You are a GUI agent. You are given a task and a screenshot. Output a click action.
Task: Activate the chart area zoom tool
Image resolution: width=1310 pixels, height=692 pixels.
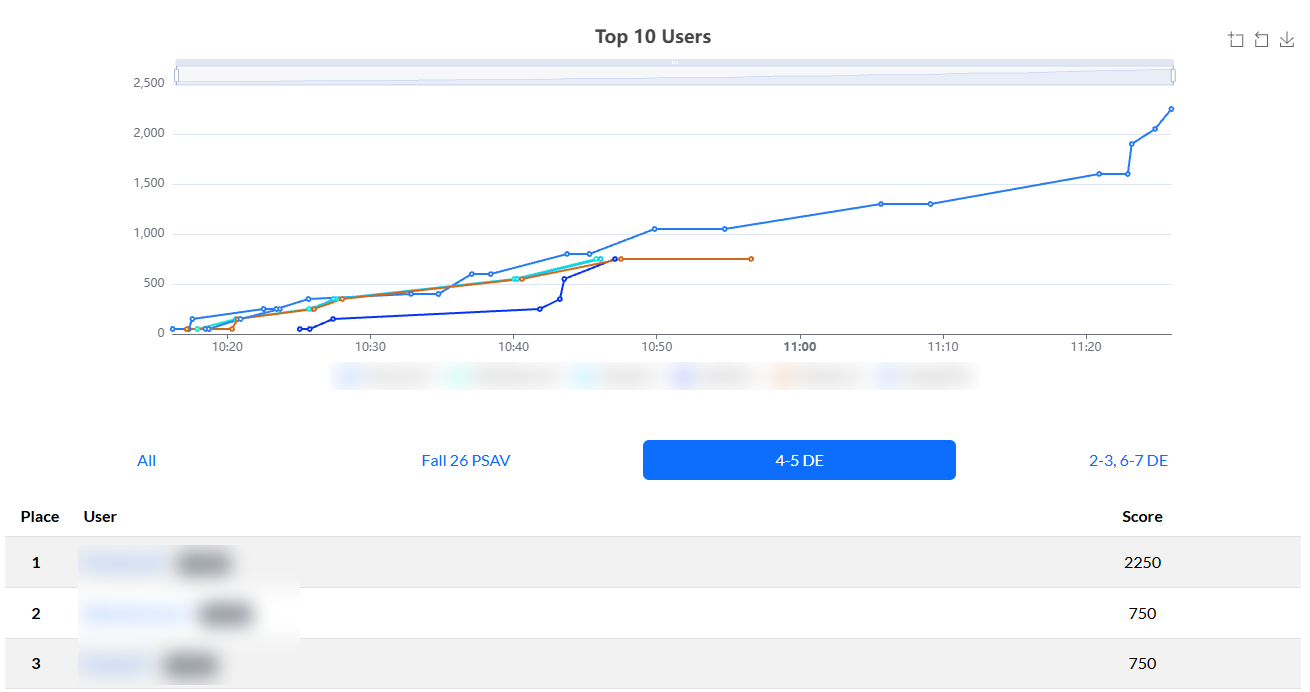pos(1236,40)
